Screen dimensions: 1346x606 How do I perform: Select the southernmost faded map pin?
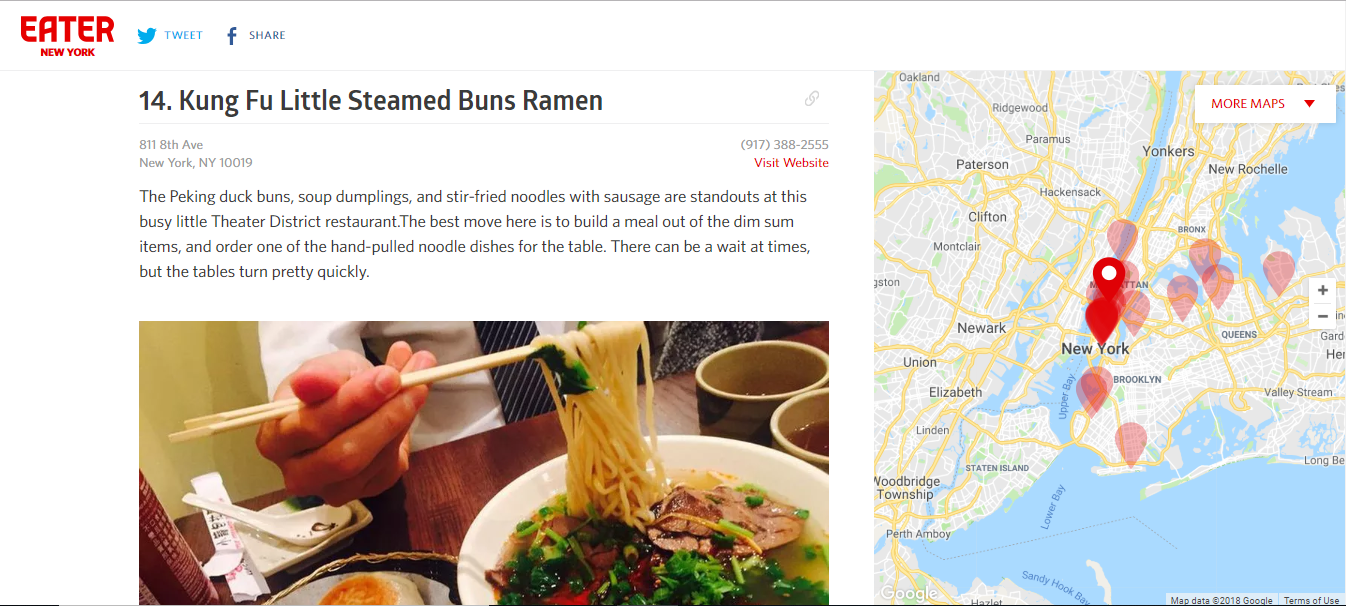1130,444
